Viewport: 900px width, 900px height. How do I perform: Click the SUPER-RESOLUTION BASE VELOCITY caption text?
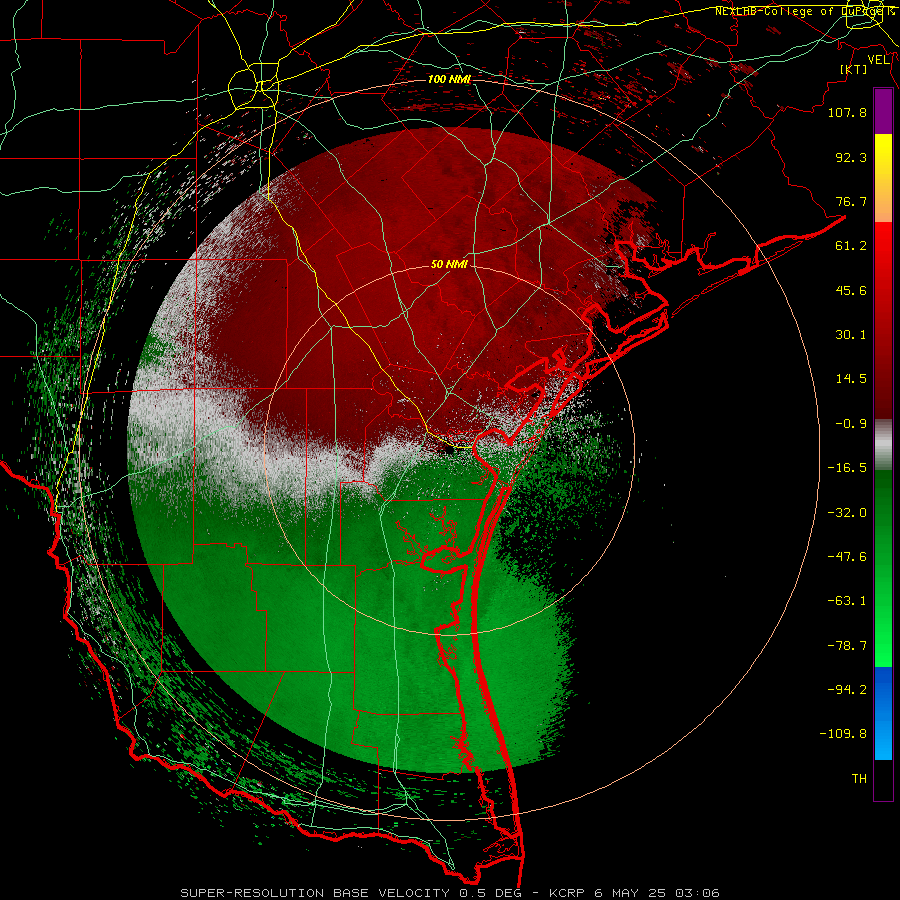(315, 893)
